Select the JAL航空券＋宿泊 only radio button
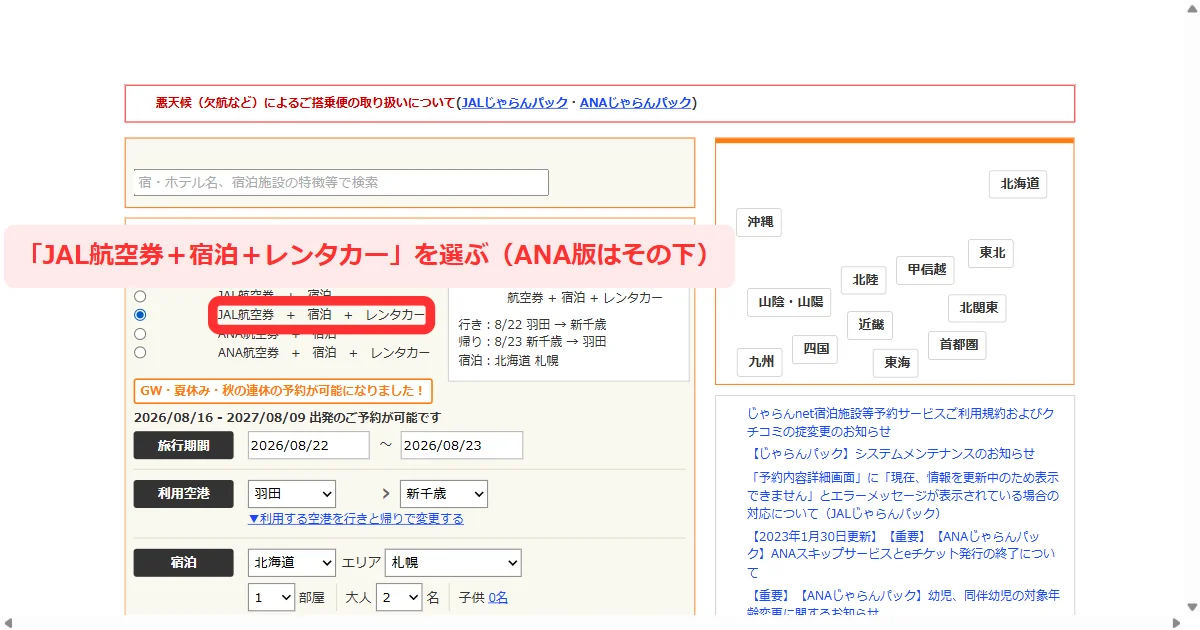This screenshot has height=630, width=1200. click(x=140, y=296)
